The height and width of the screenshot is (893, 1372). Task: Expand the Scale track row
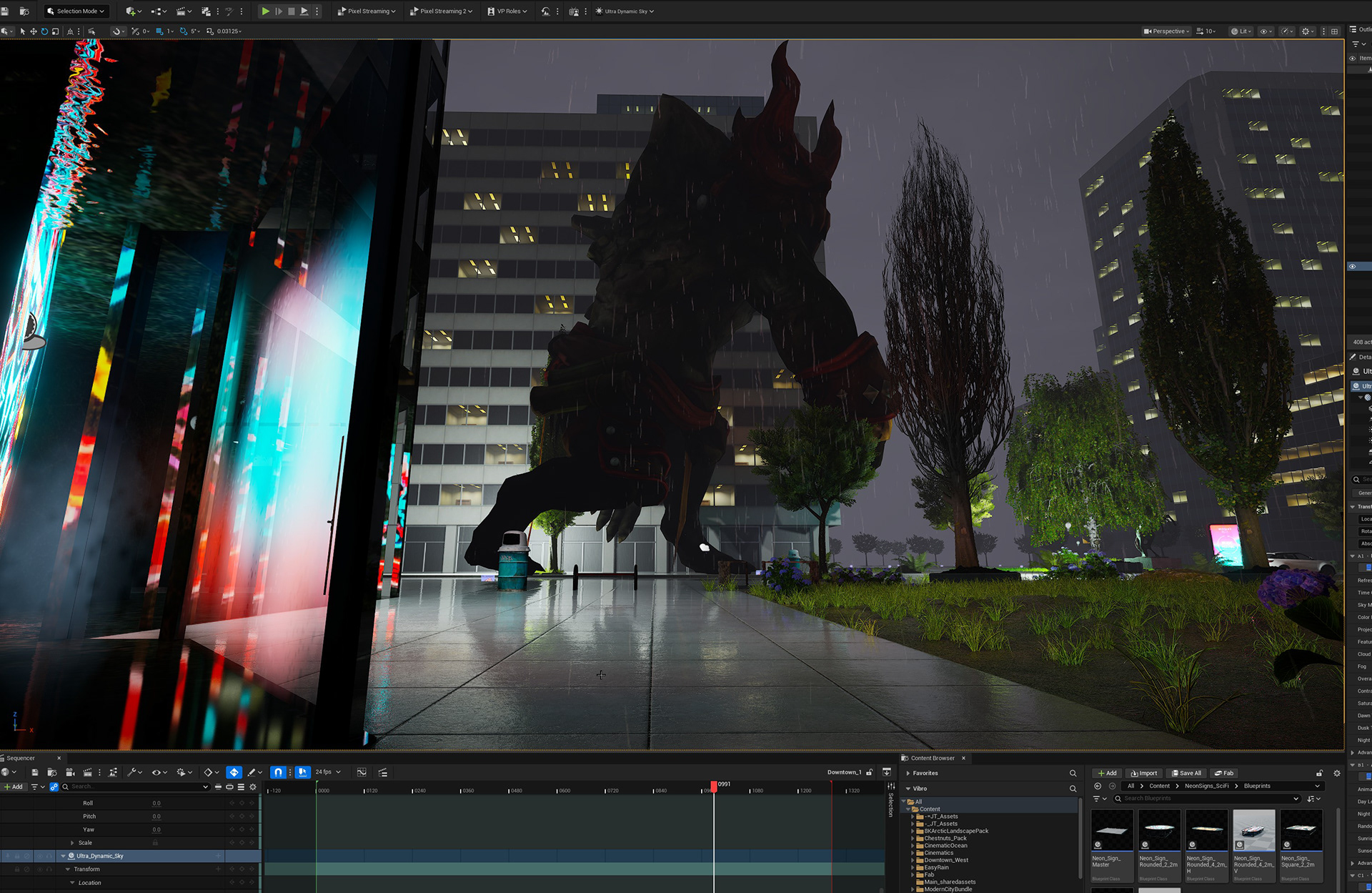coord(72,843)
